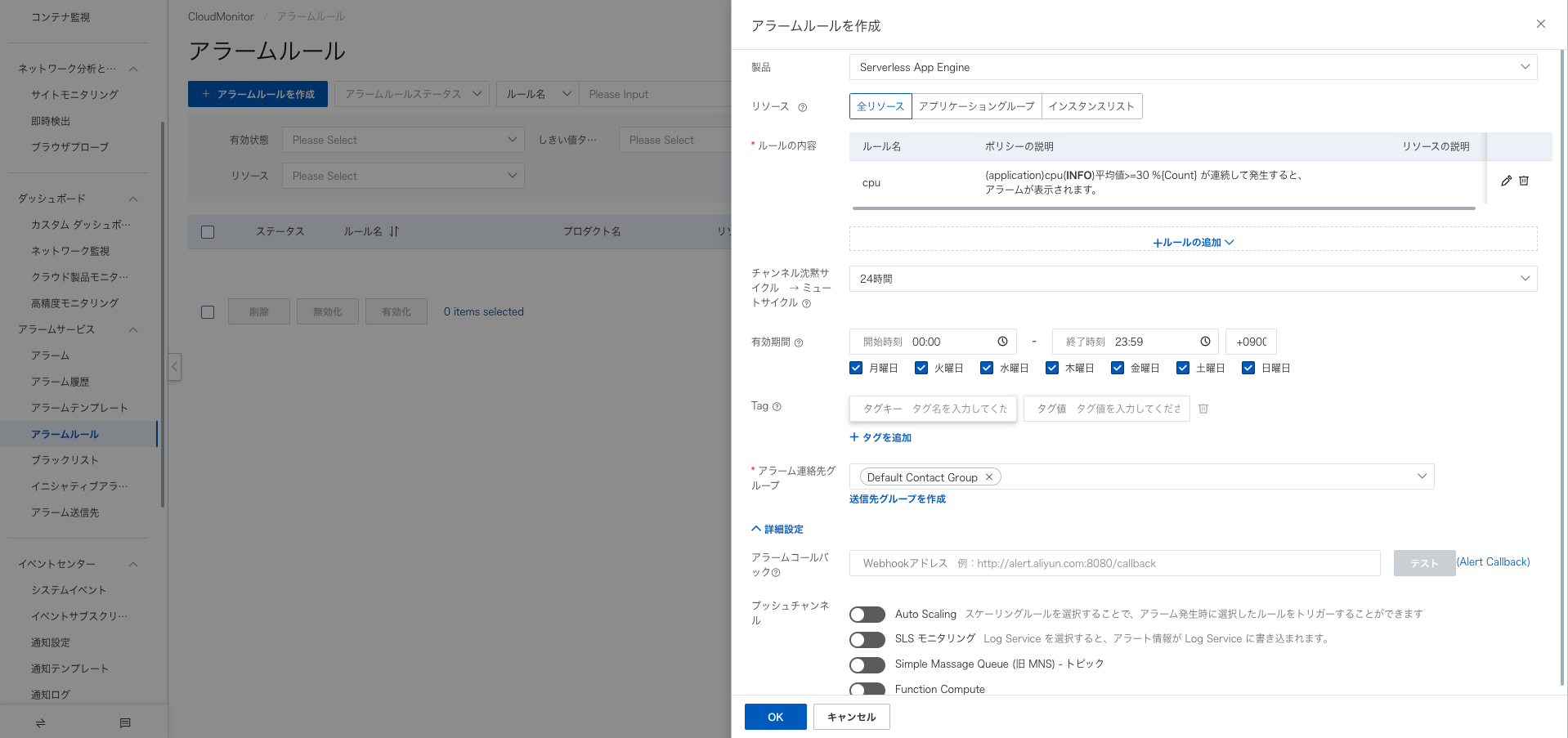Confirm with the OK button
The height and width of the screenshot is (738, 1568).
click(x=776, y=717)
